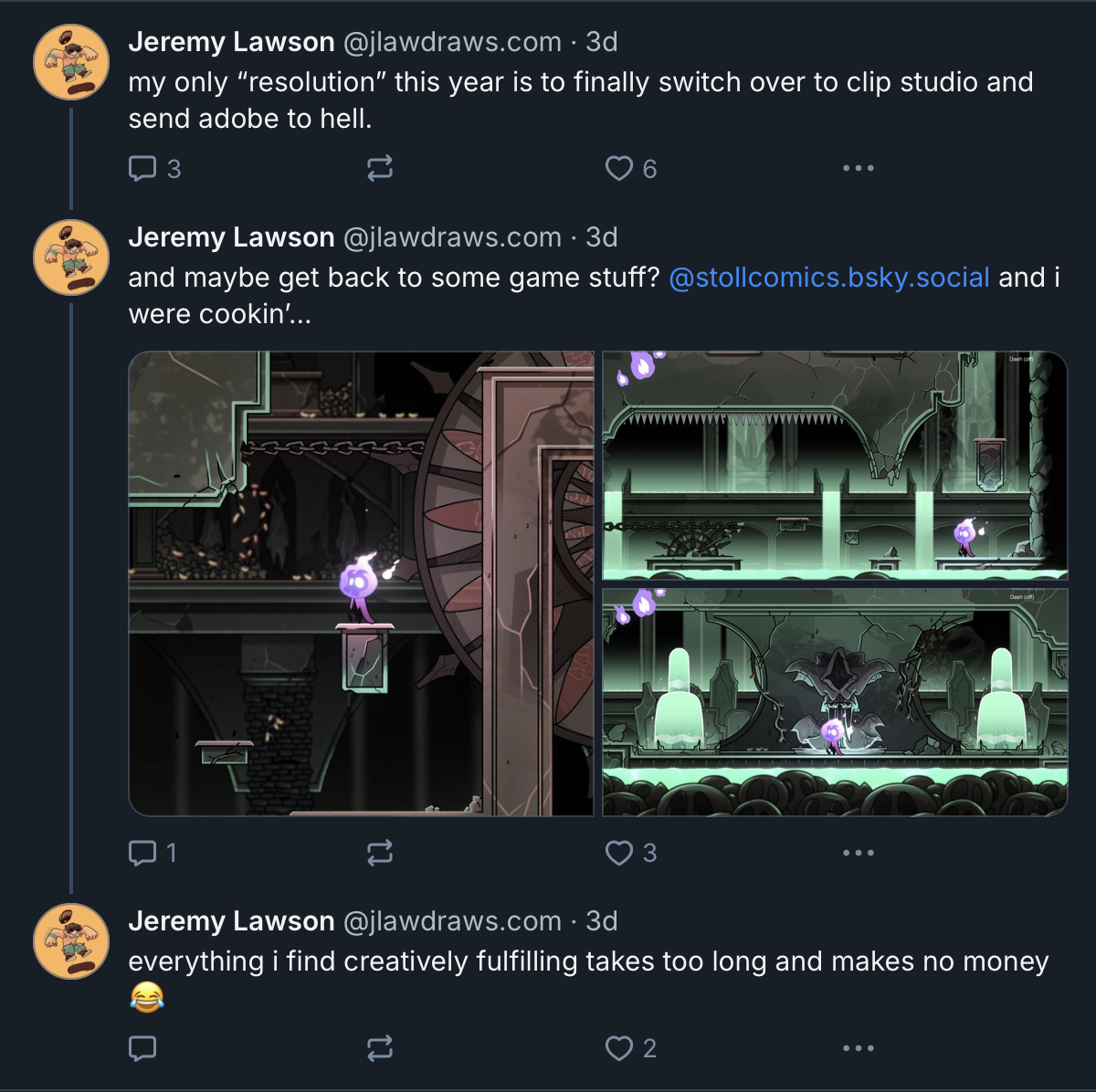Open more options on the last post
The image size is (1096, 1092).
pos(857,1048)
